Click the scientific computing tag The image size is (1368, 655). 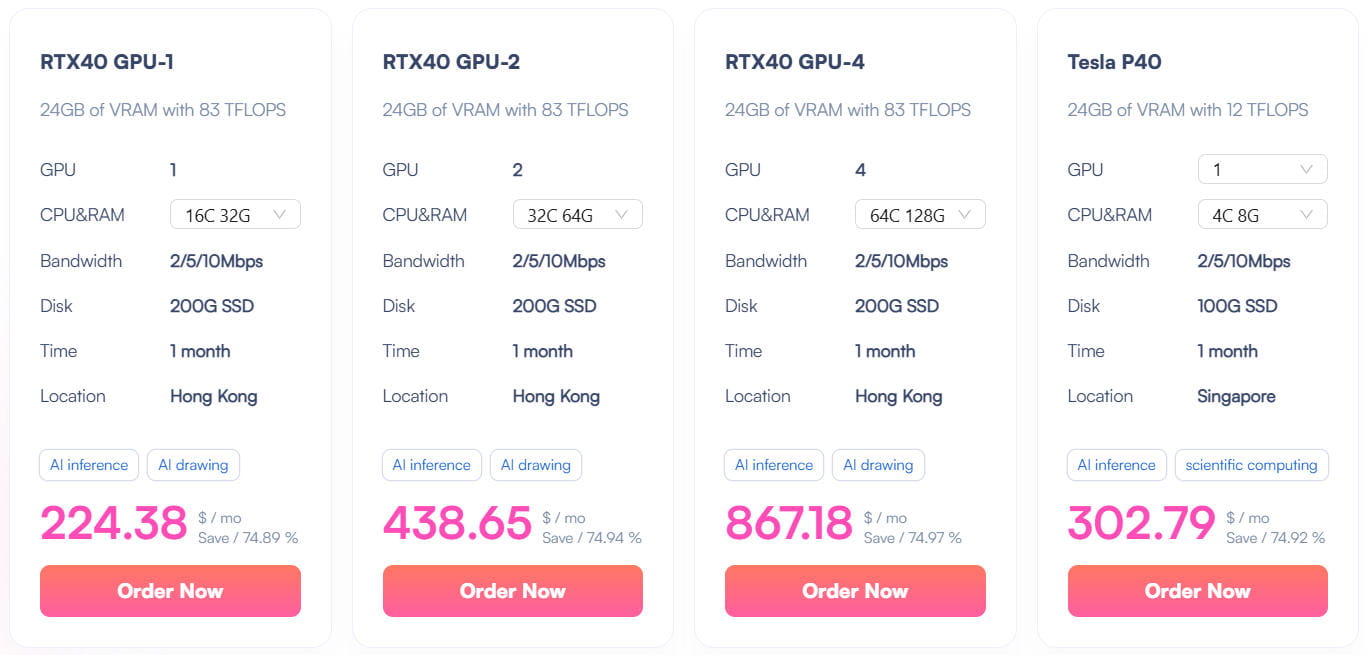coord(1251,465)
